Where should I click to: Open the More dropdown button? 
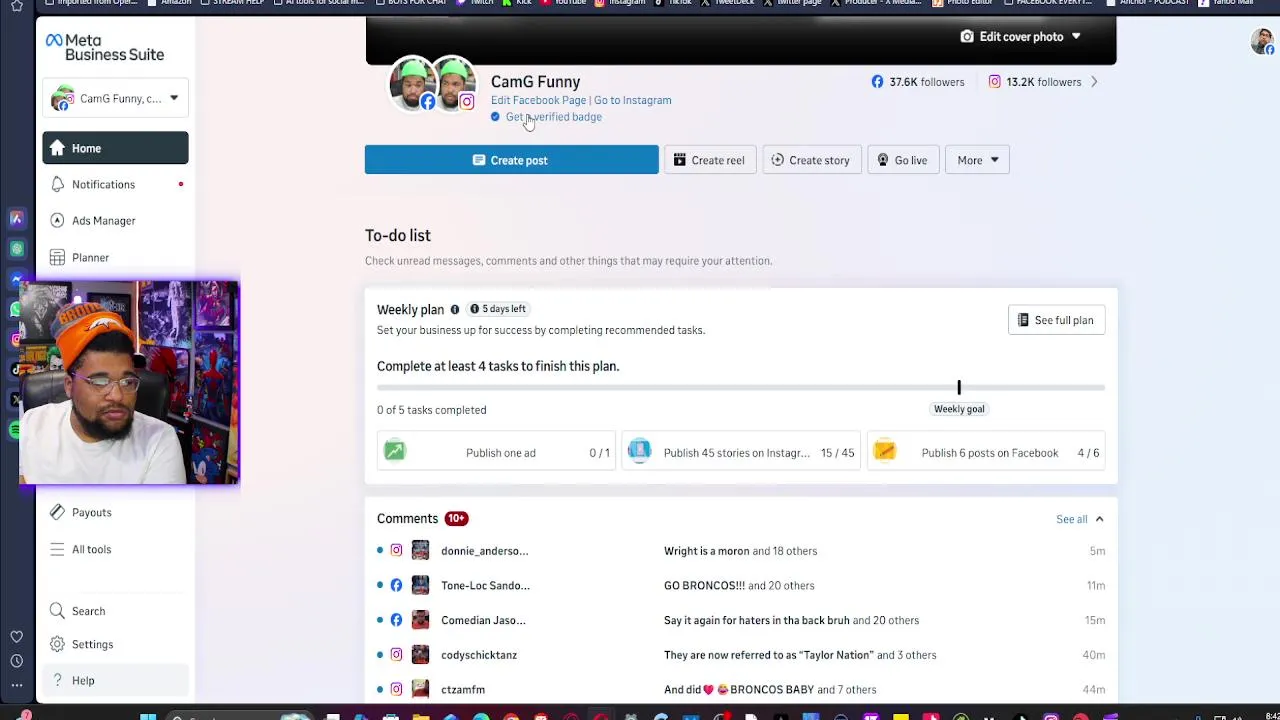tap(977, 160)
